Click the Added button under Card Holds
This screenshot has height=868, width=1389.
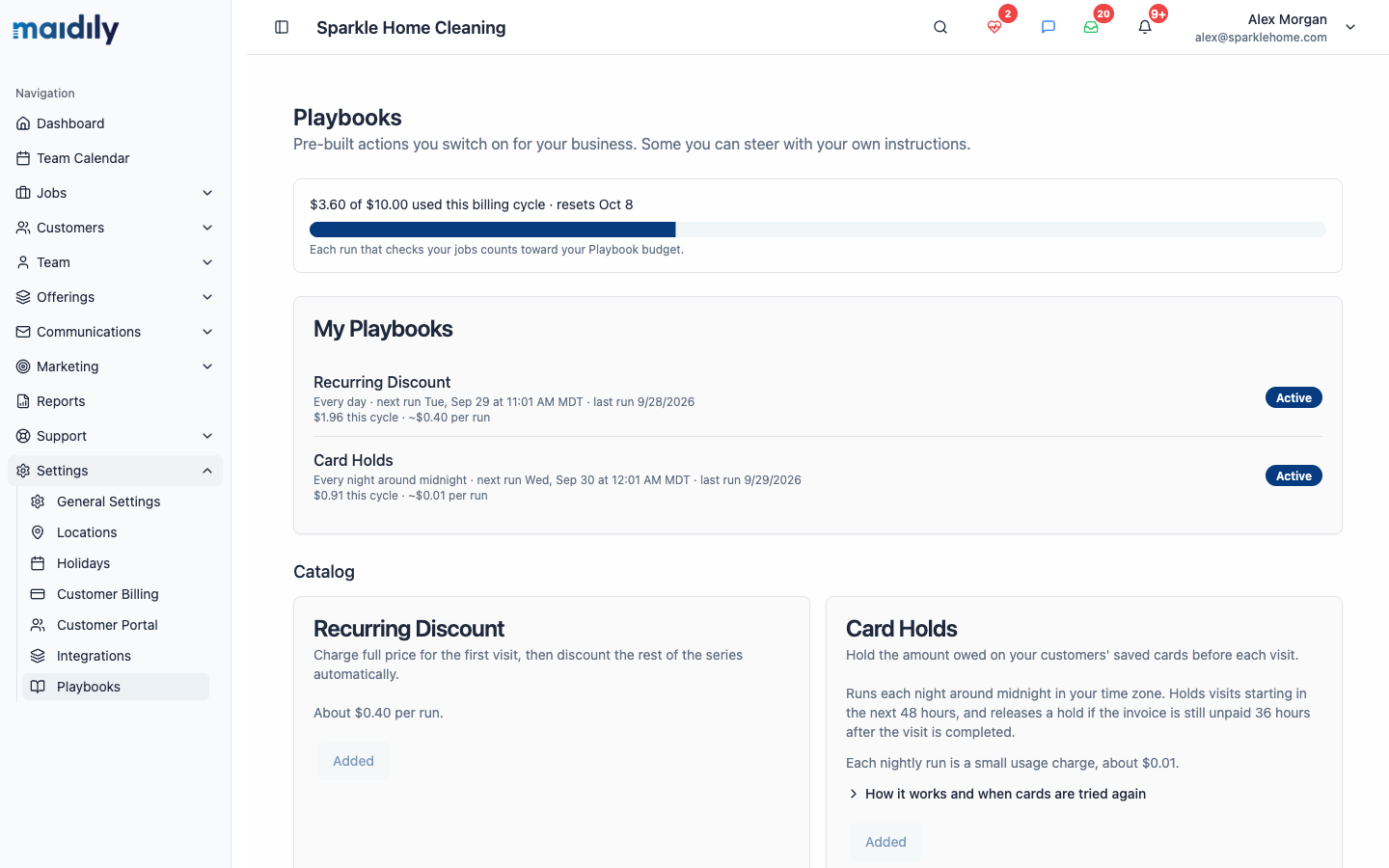pos(885,842)
